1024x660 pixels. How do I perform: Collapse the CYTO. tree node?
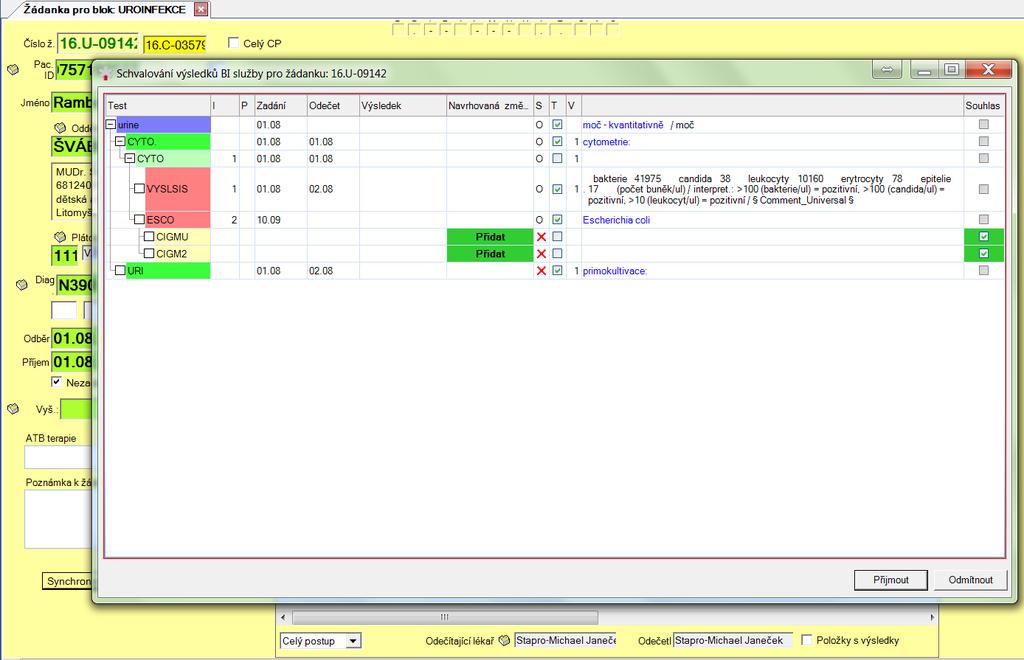pyautogui.click(x=120, y=141)
